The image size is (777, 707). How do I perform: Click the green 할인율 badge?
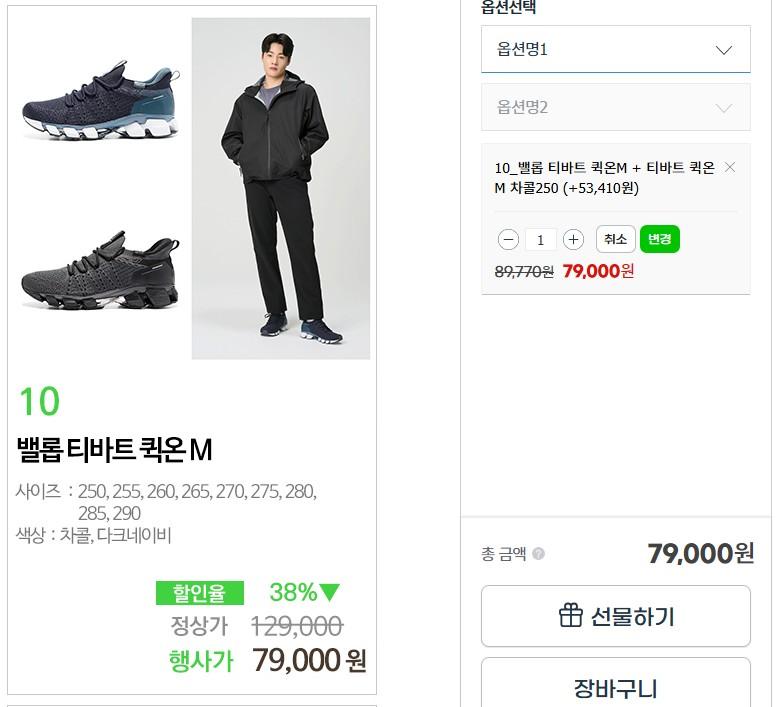[x=199, y=593]
